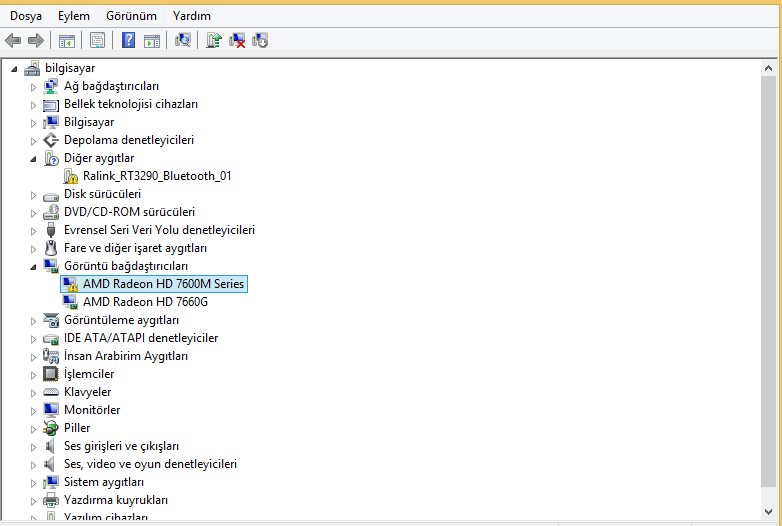
Task: Expand Ses girişleri ve çıkışları arrow
Action: pyautogui.click(x=33, y=447)
